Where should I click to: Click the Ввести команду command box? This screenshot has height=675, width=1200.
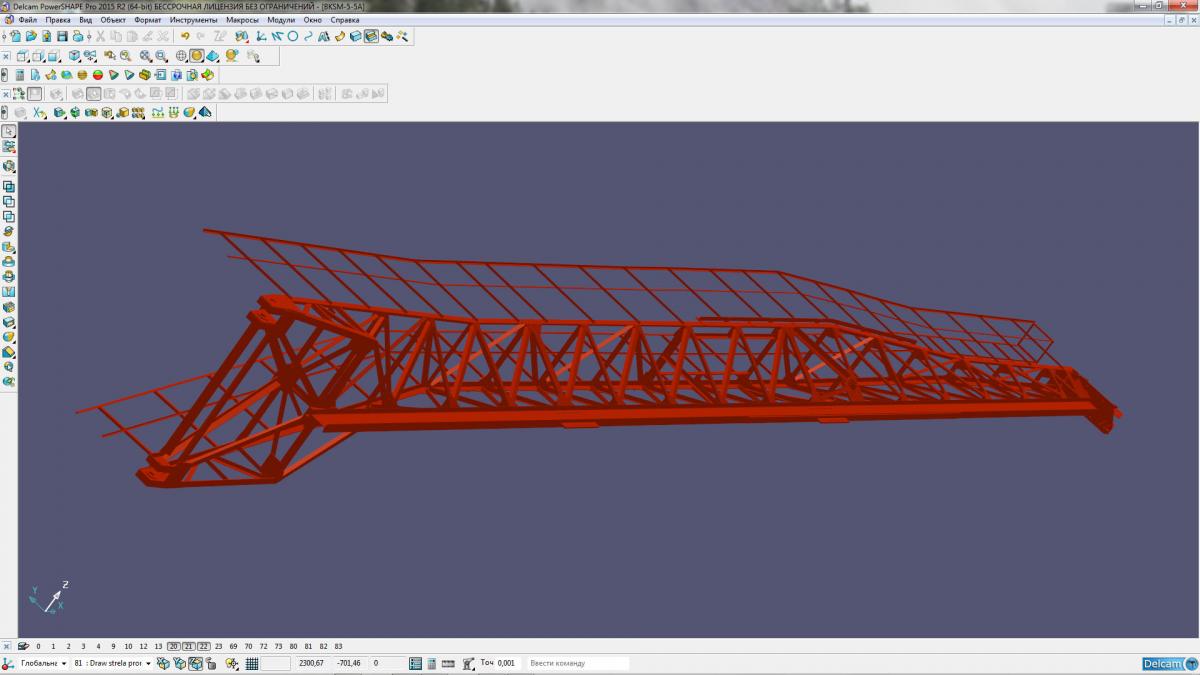pos(578,663)
